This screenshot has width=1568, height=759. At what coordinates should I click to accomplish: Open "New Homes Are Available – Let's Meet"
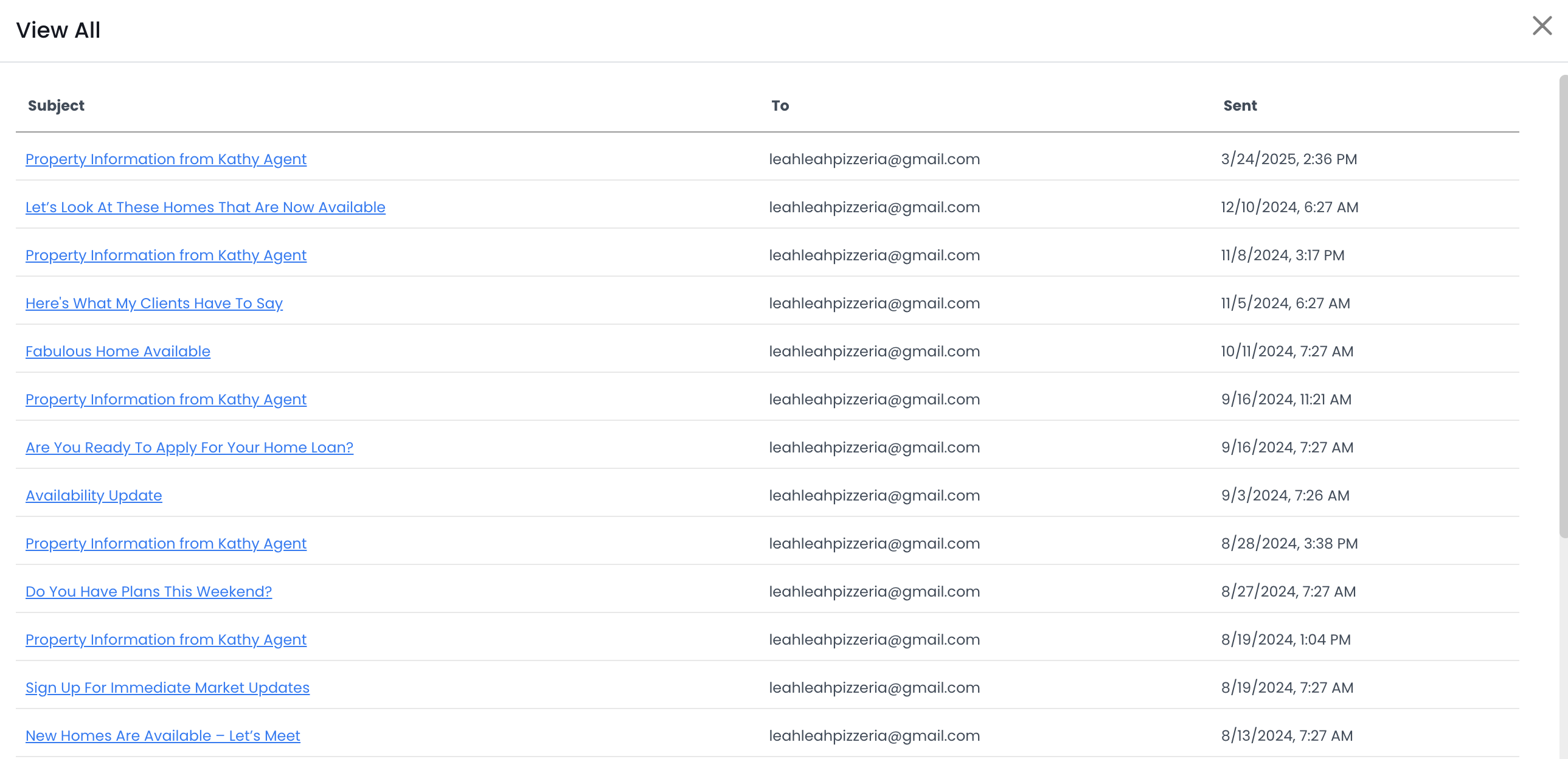pyautogui.click(x=162, y=736)
